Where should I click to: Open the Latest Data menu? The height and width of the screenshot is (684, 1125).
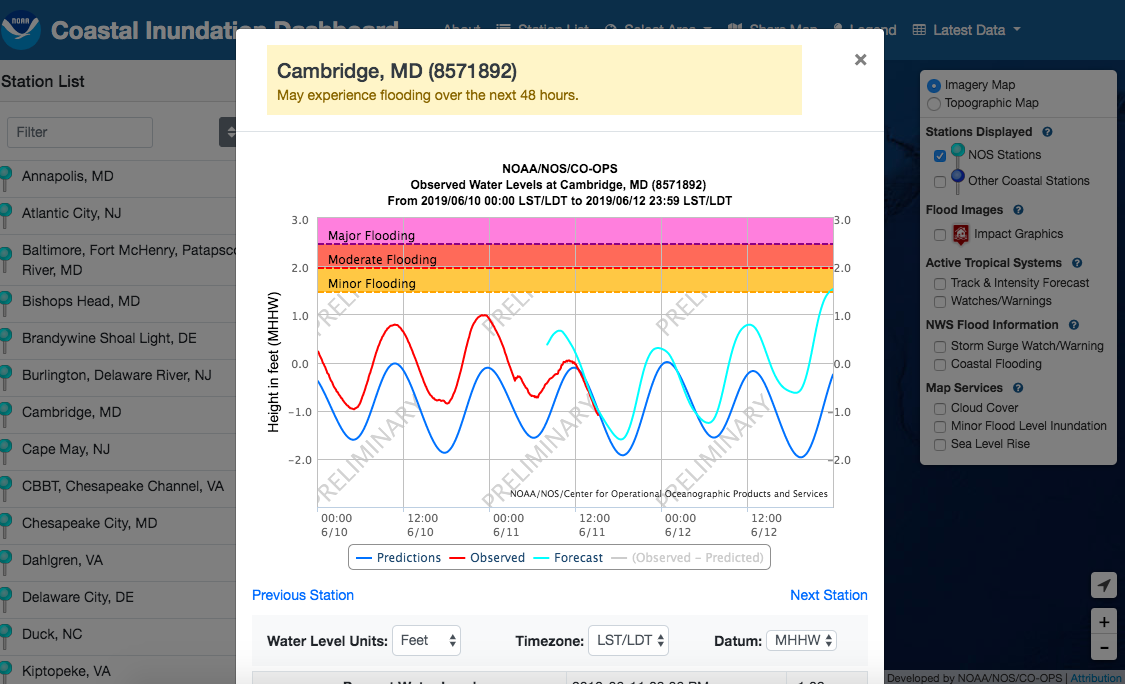(x=967, y=30)
